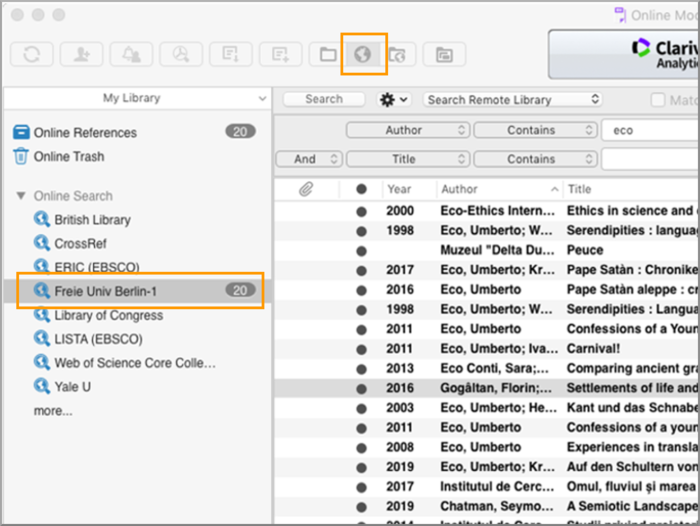Click the Share Library person-plus icon
This screenshot has height=526, width=700.
[x=82, y=54]
